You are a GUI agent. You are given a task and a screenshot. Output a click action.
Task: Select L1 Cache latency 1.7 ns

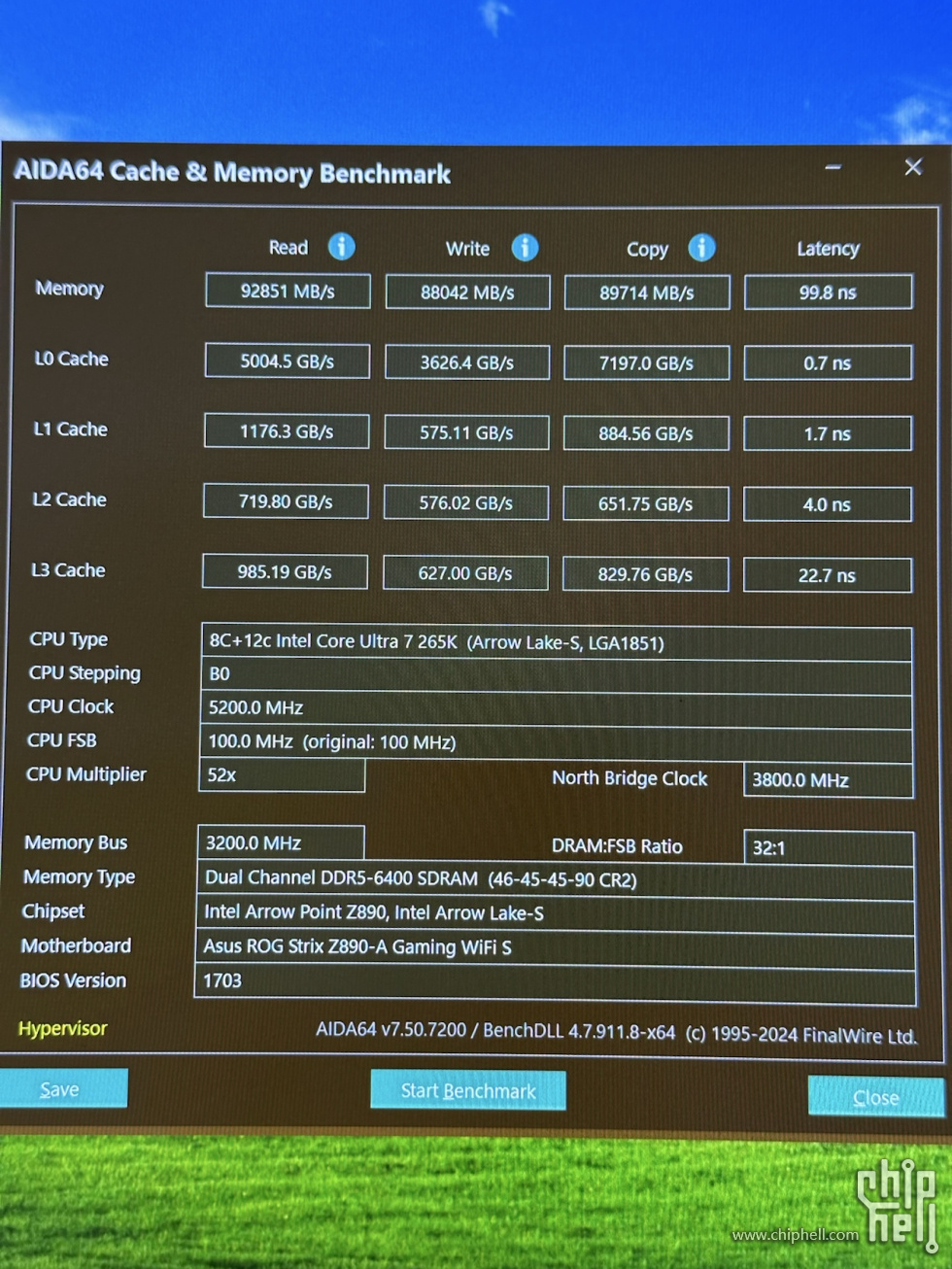pyautogui.click(x=828, y=433)
